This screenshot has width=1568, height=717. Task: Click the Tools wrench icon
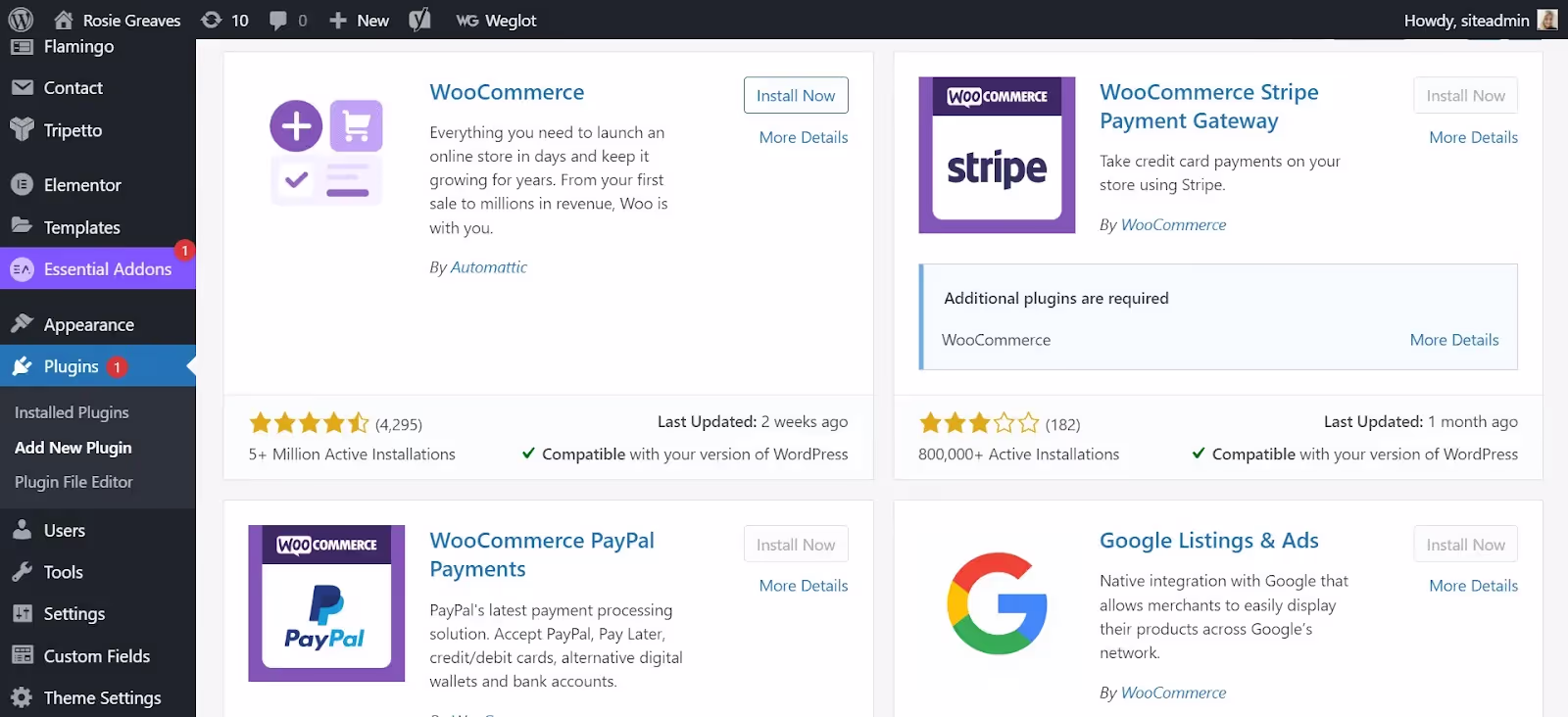(x=22, y=572)
